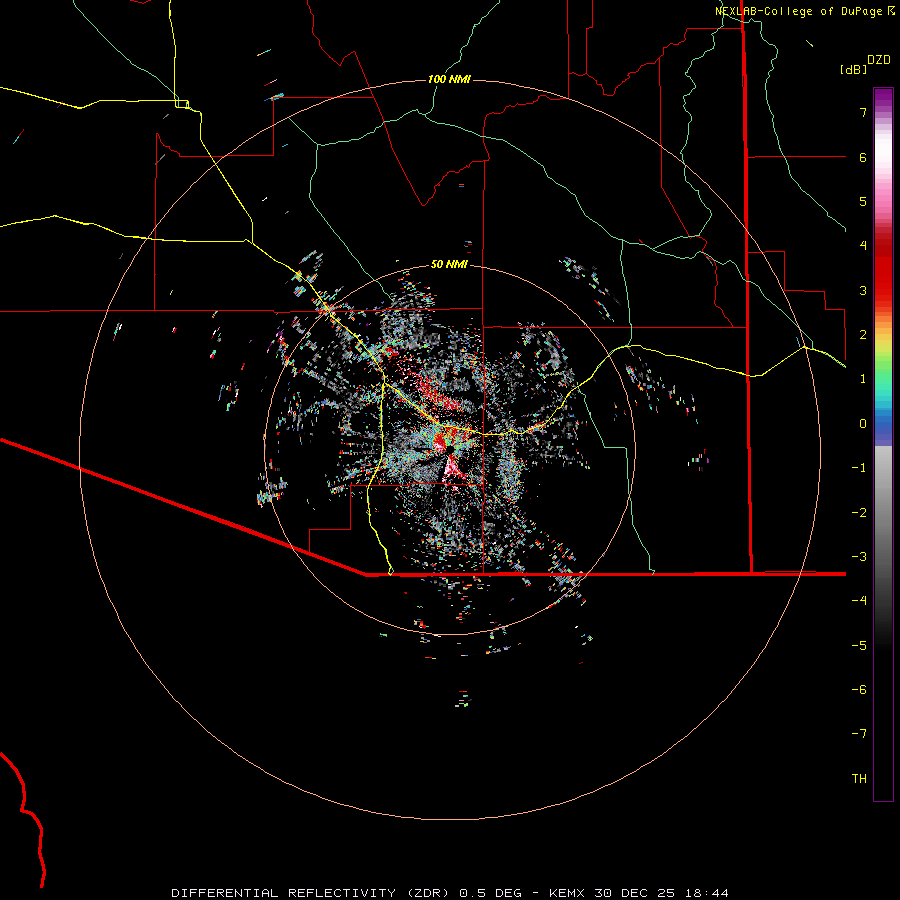Click the -1 dB scale tick label
The height and width of the screenshot is (900, 900).
[x=858, y=468]
